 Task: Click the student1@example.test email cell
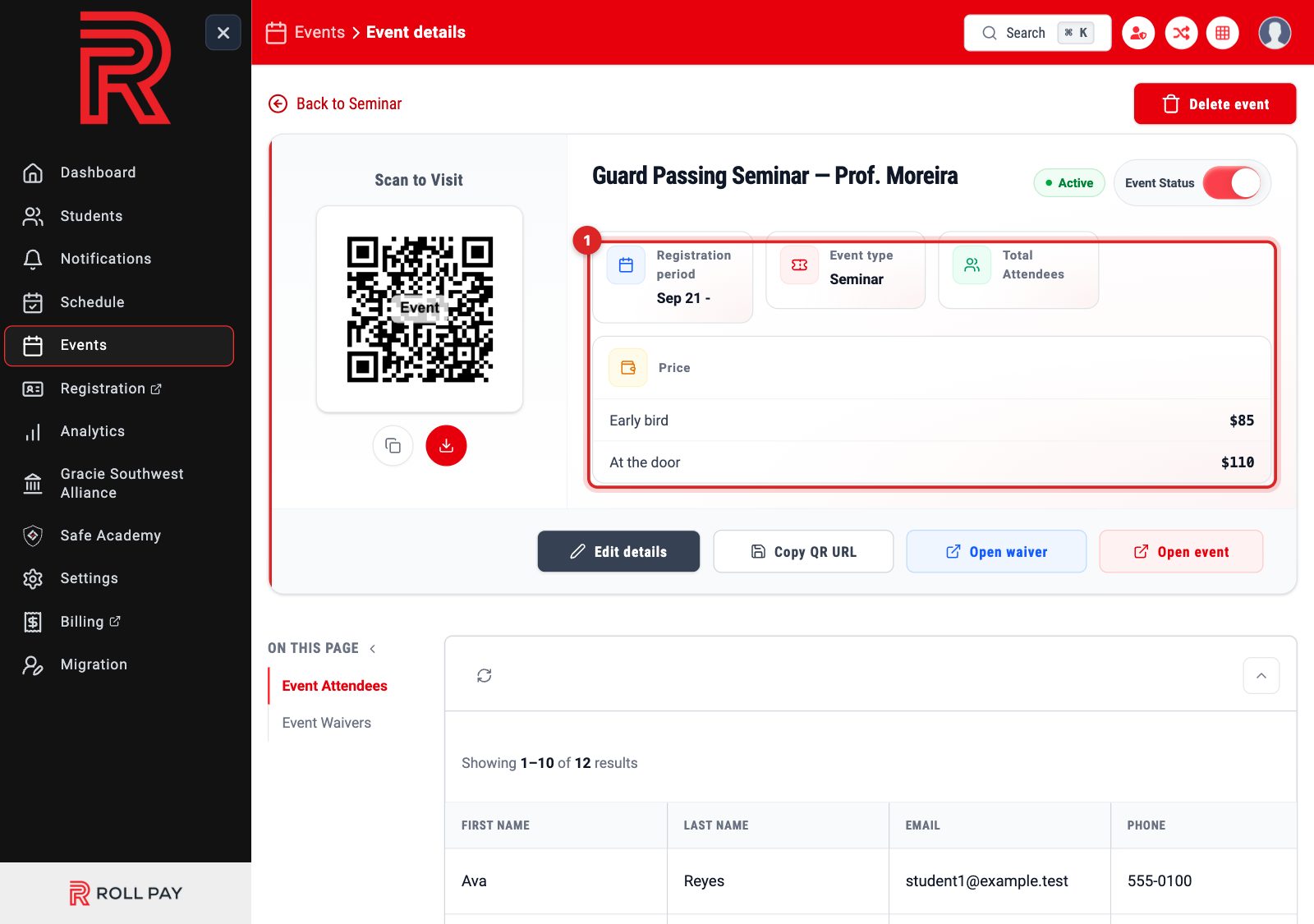pyautogui.click(x=999, y=881)
